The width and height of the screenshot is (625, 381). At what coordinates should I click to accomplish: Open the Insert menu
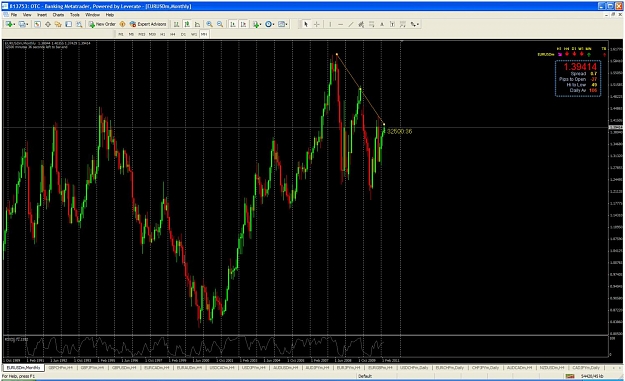(42, 15)
